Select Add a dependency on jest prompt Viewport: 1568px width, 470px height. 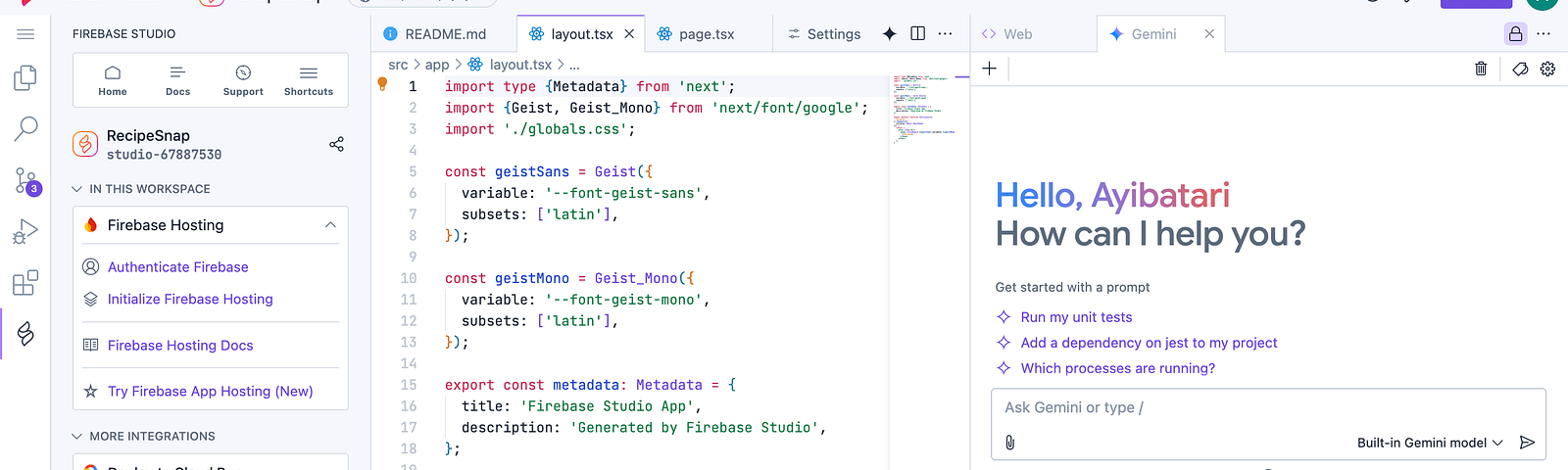[x=1149, y=343]
